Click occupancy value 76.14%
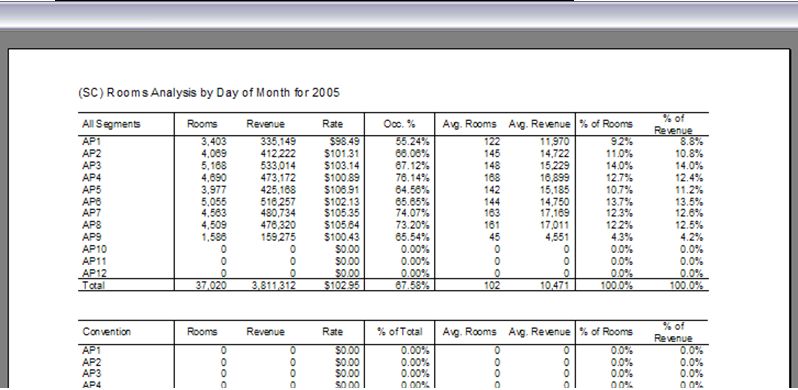This screenshot has height=390, width=798. [413, 178]
